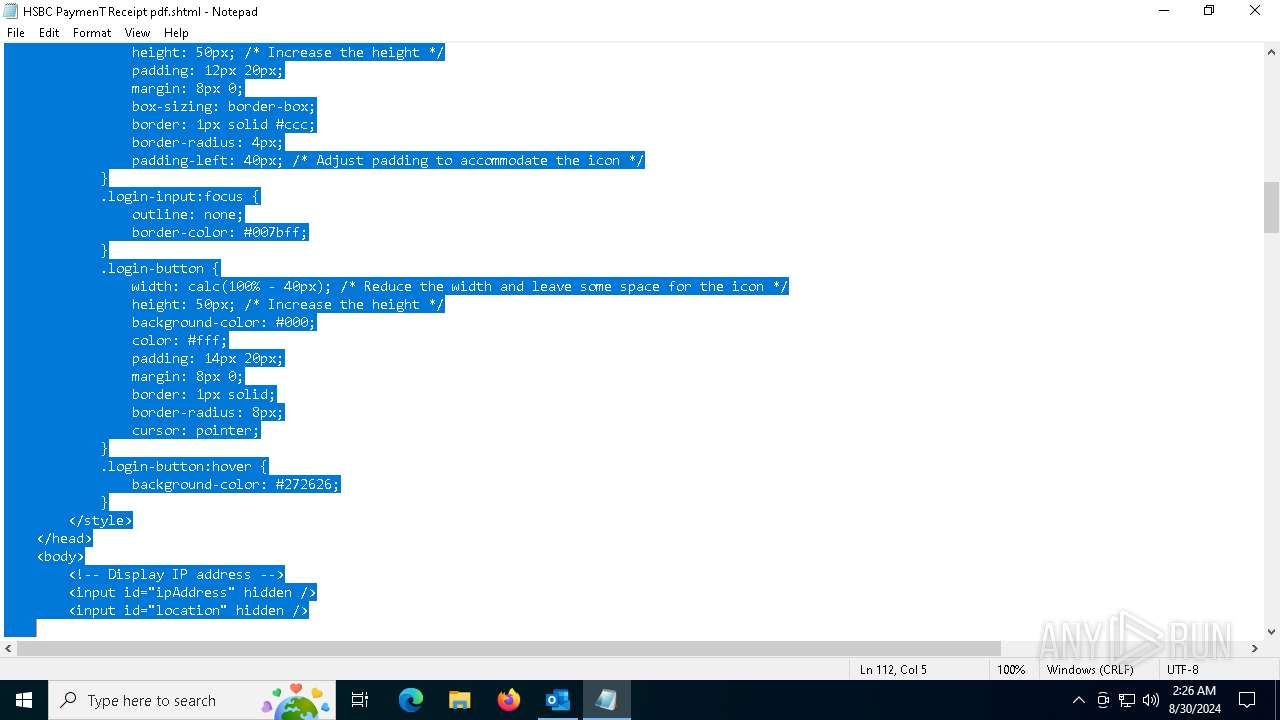Click the 'outline: none;' line
This screenshot has width=1280, height=720.
click(188, 214)
